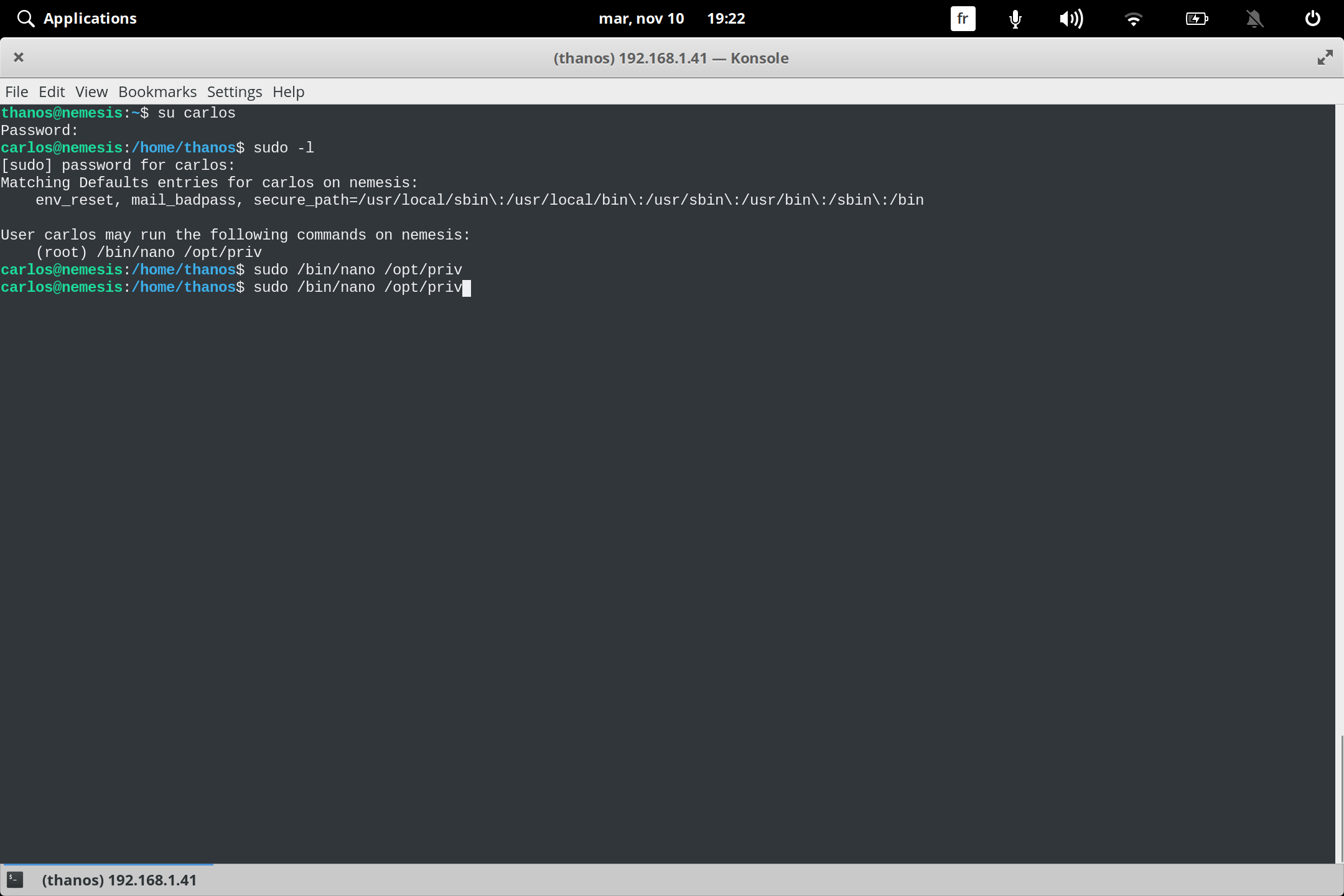Click the clock to open the calendar

tap(726, 19)
